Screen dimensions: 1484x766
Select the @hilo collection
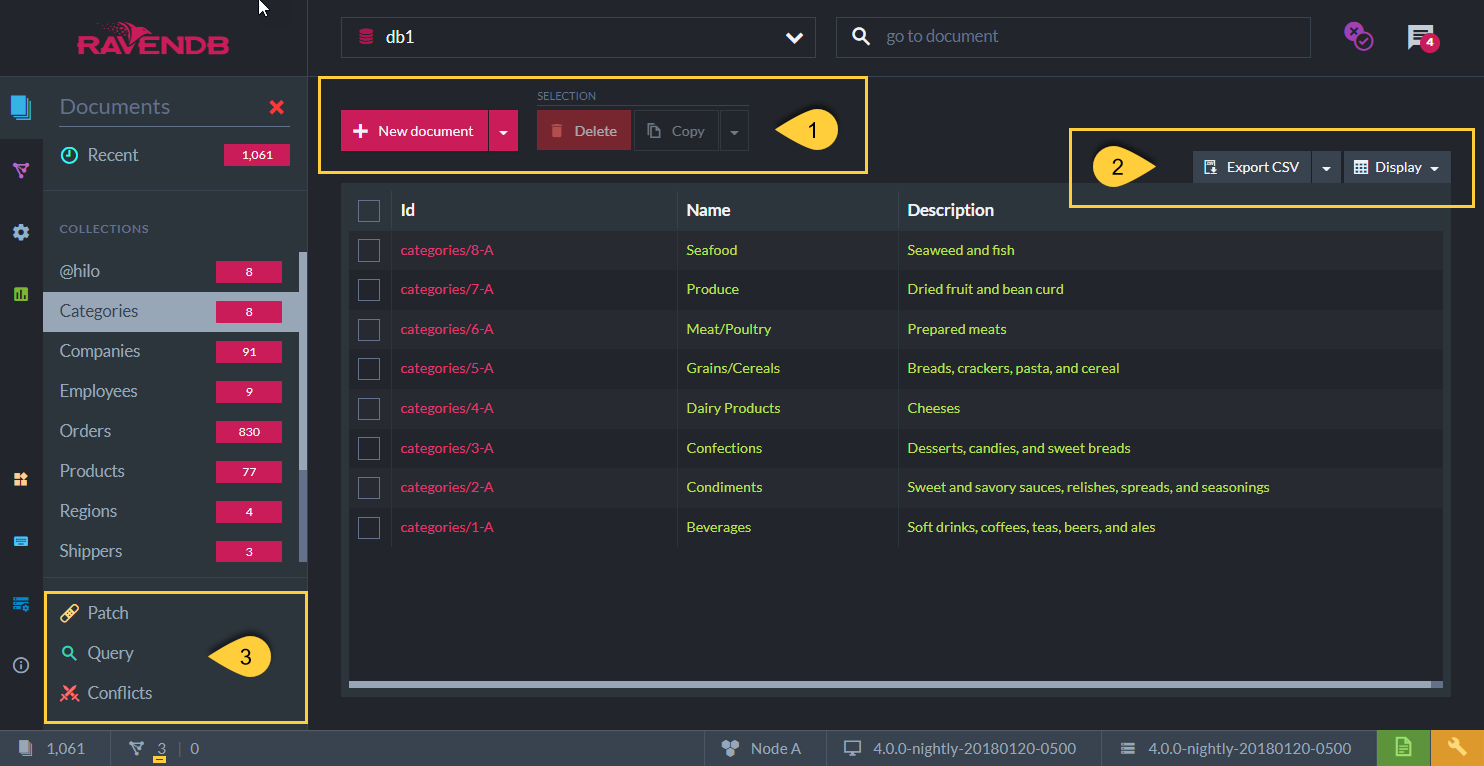pyautogui.click(x=171, y=271)
